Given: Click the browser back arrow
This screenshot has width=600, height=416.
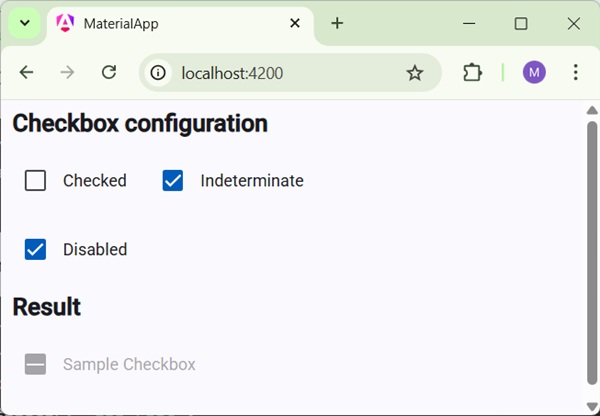Looking at the screenshot, I should coord(27,72).
